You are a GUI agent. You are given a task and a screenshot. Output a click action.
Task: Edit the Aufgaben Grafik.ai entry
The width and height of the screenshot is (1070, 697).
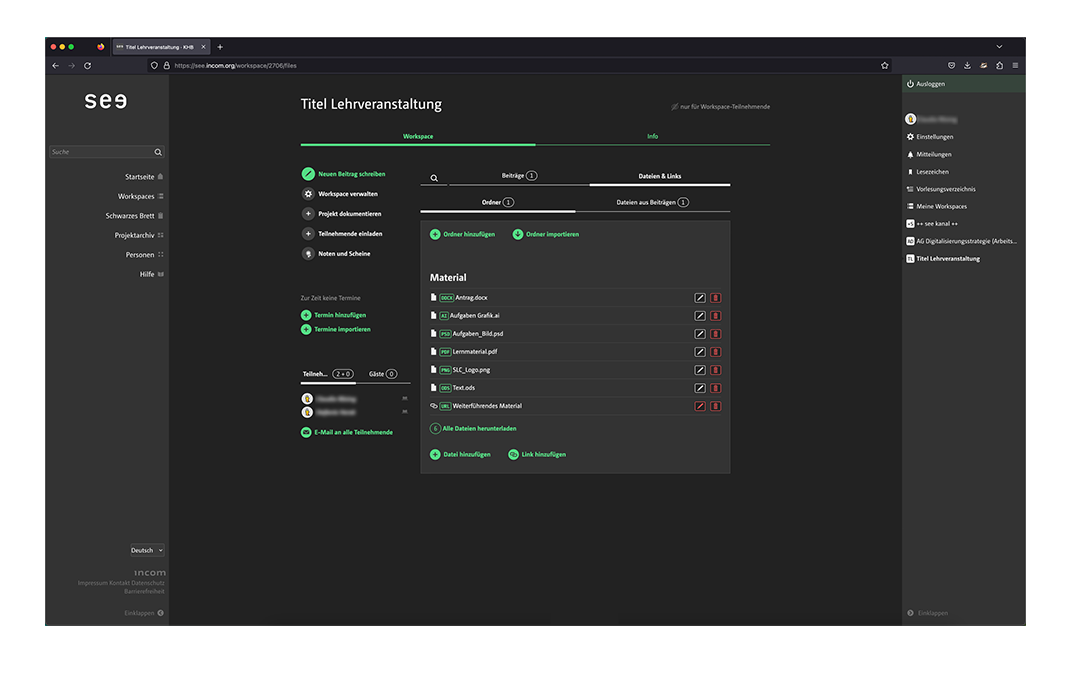(x=699, y=316)
